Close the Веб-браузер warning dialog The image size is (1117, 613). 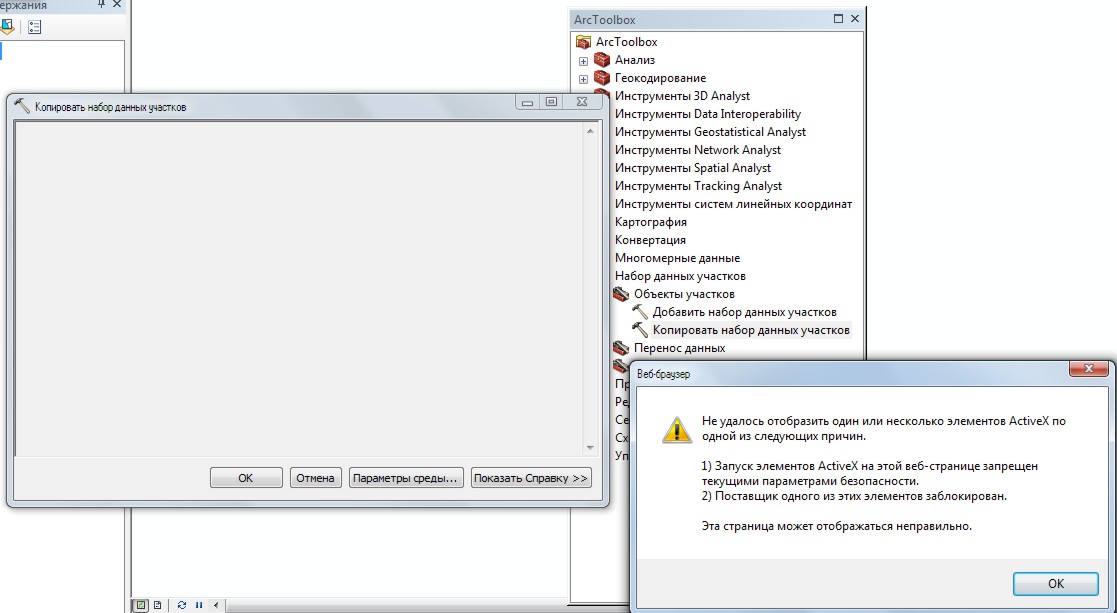[1089, 369]
